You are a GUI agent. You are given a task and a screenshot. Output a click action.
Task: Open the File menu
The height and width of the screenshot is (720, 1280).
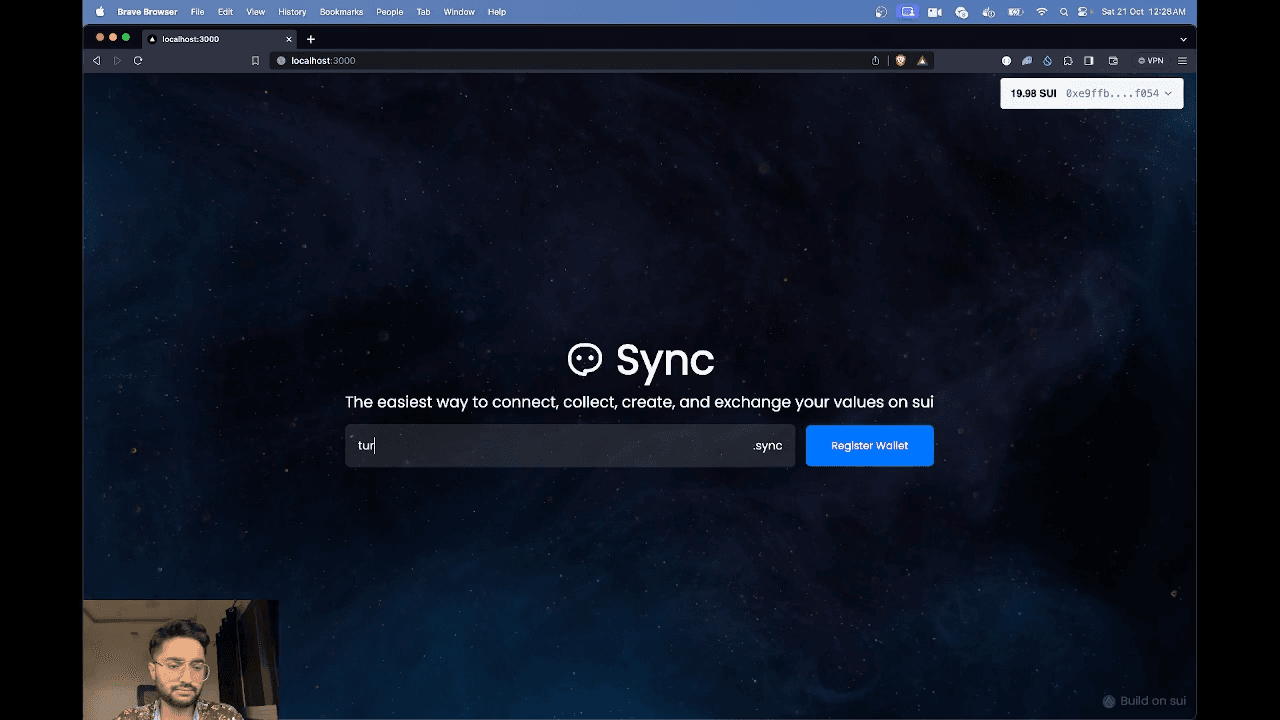198,12
